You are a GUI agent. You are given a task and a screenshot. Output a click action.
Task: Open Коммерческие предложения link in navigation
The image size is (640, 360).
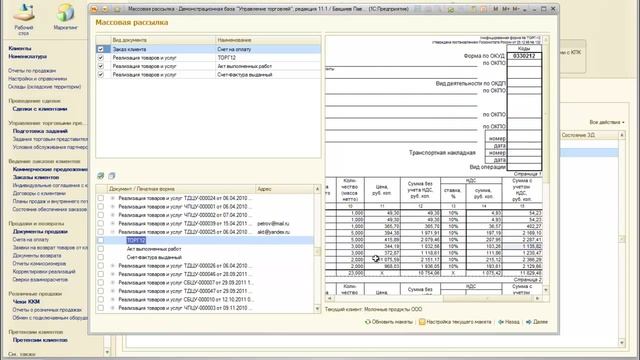click(50, 169)
